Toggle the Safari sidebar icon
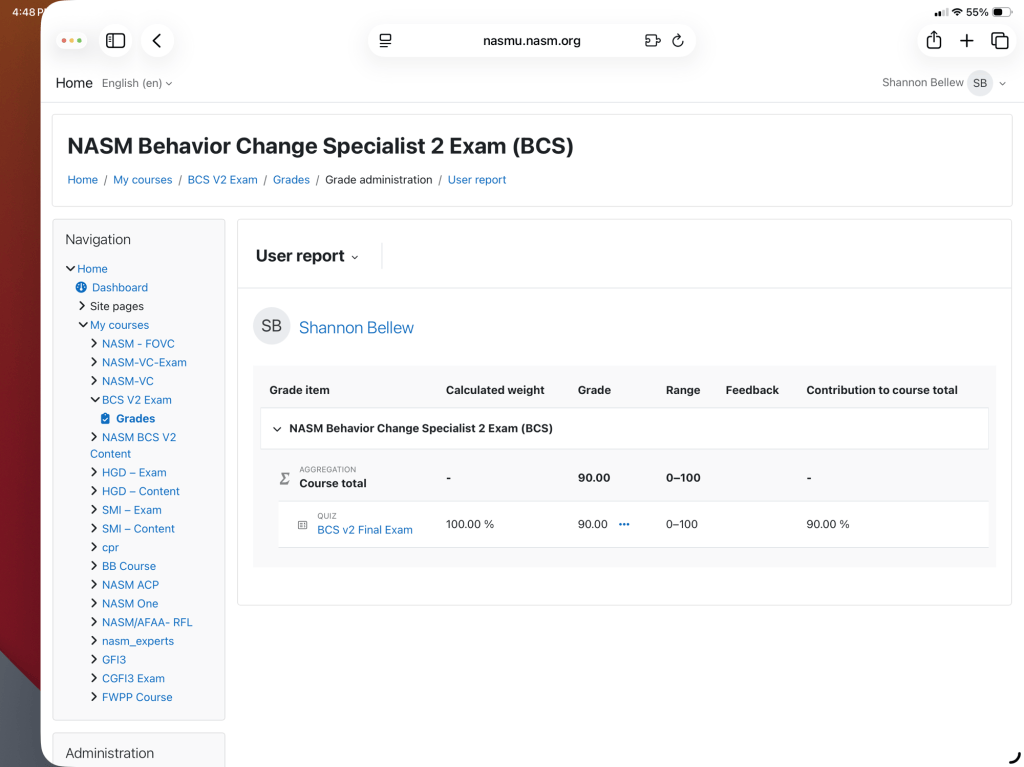Image resolution: width=1024 pixels, height=767 pixels. coord(116,41)
